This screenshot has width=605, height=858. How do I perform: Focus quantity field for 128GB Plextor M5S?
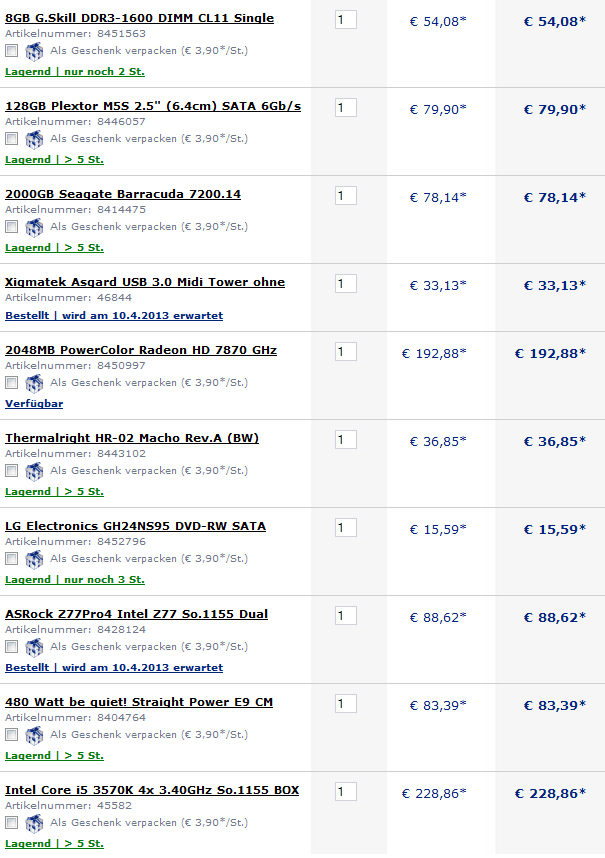(x=346, y=108)
